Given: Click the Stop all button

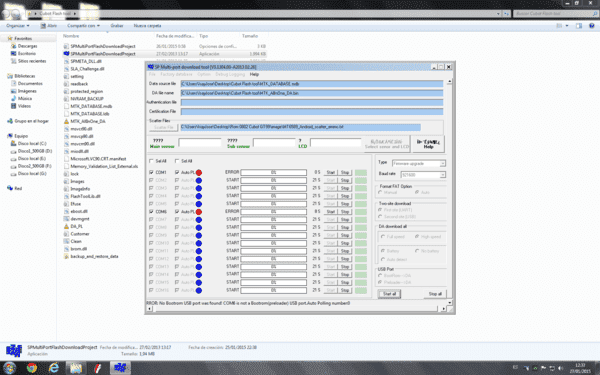Looking at the screenshot, I should (x=435, y=294).
